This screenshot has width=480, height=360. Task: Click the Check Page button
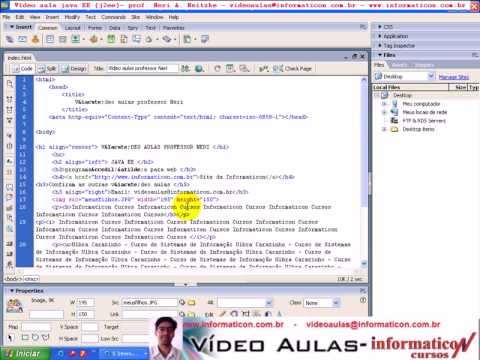(x=293, y=69)
